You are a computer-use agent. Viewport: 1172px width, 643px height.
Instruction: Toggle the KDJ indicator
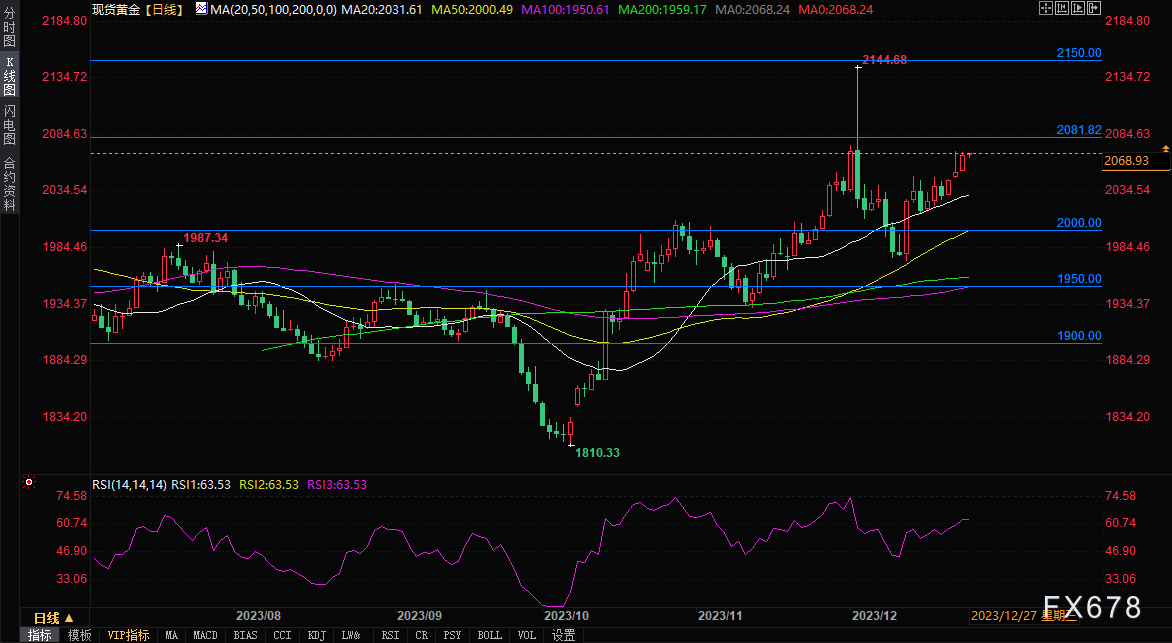(x=317, y=635)
